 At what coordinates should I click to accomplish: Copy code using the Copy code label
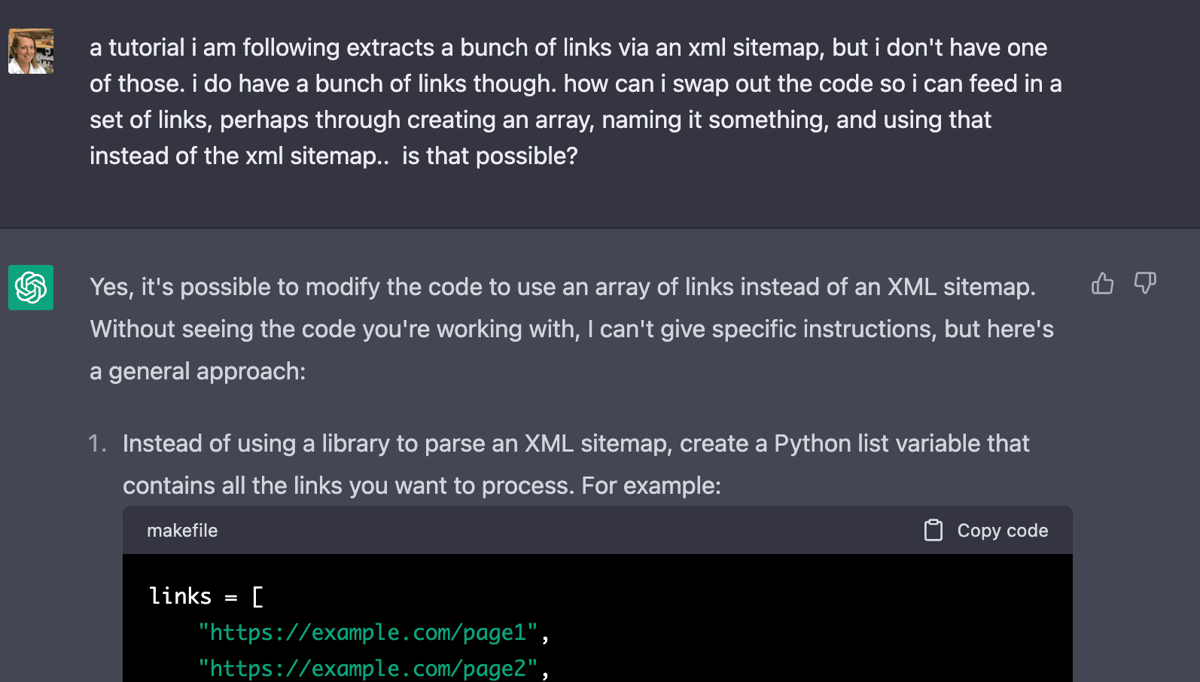pos(1002,530)
